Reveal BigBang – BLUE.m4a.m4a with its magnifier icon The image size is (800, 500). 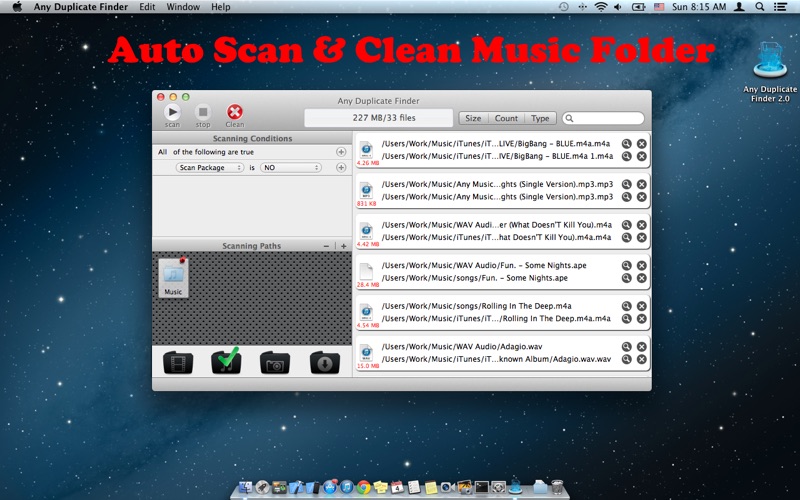(627, 144)
